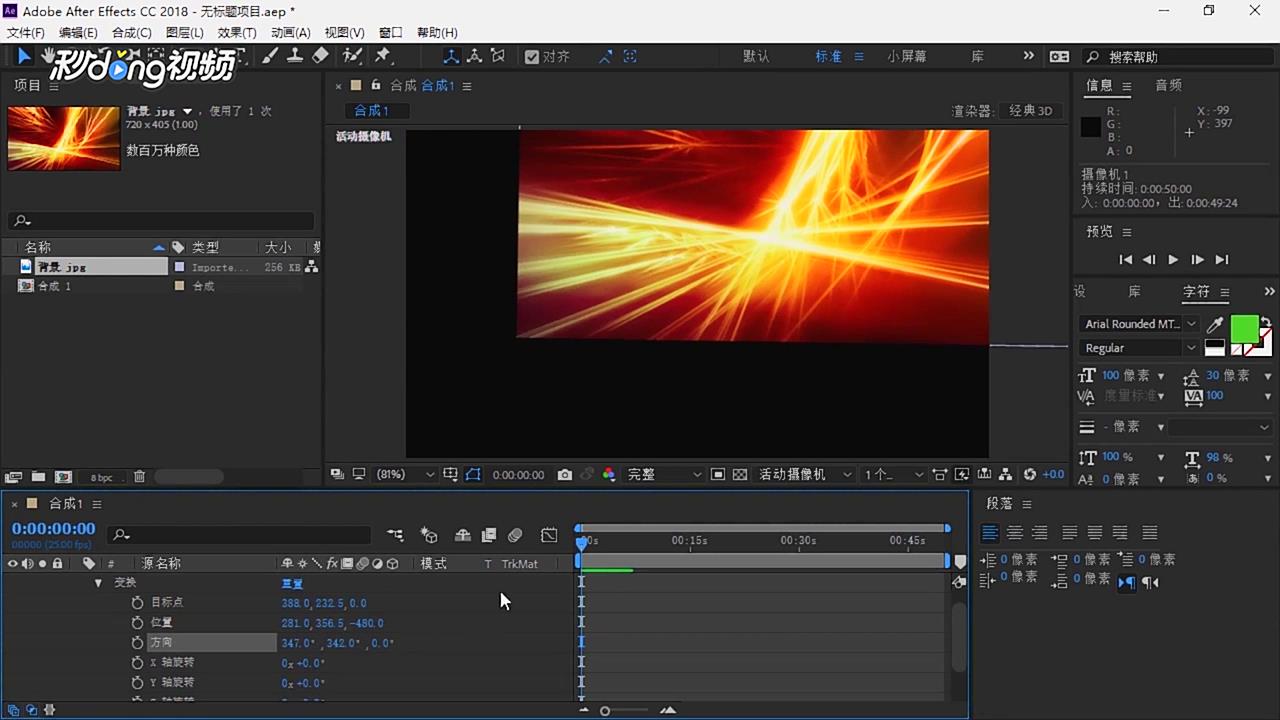Click search help magnifier icon

click(x=1093, y=57)
